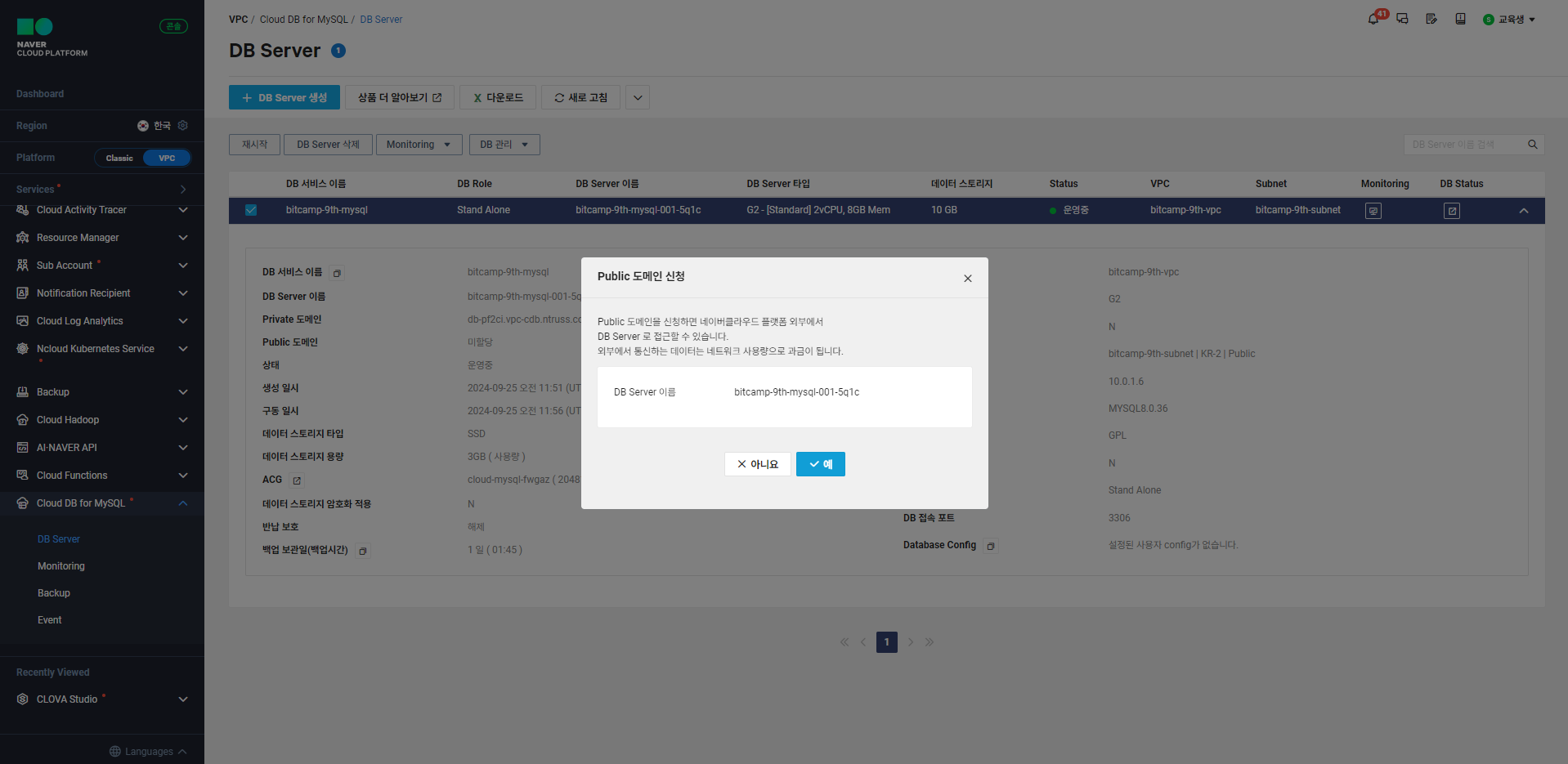Collapse the bitcamp-9th-mysql row details
Screen dimensions: 1568x764
pos(1524,211)
